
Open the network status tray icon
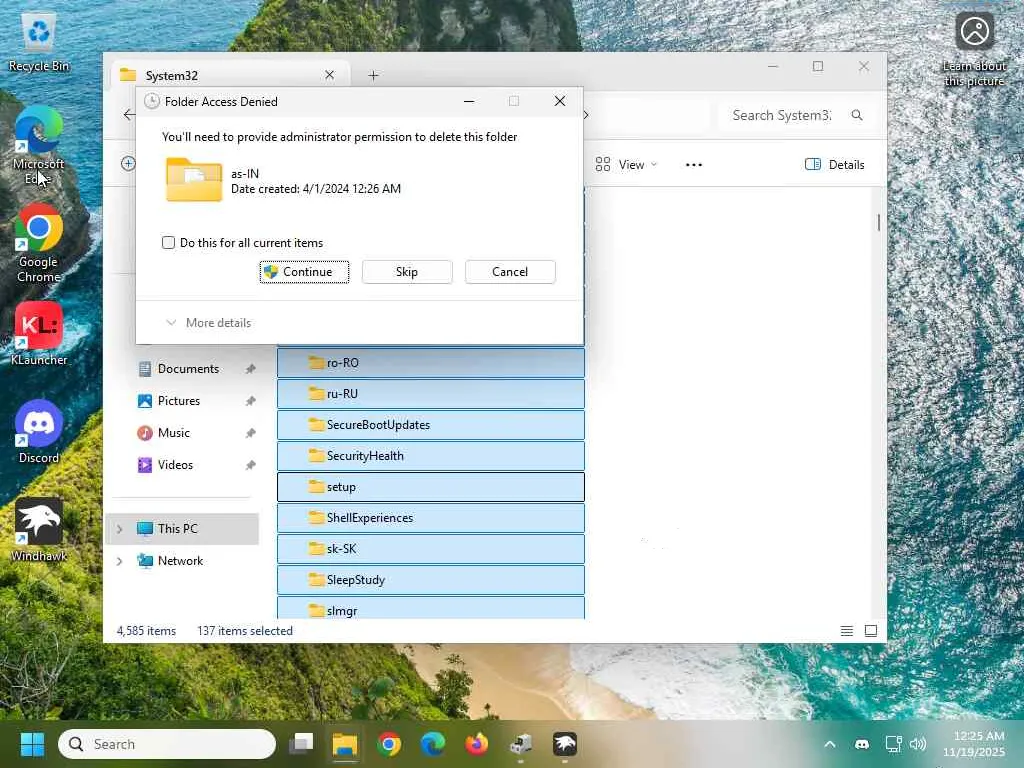(x=893, y=744)
